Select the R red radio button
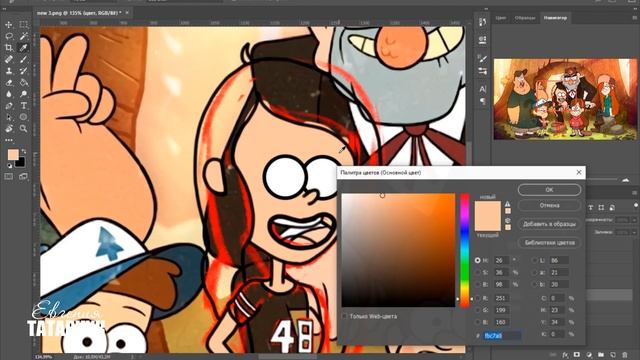This screenshot has height=360, width=640. click(478, 298)
